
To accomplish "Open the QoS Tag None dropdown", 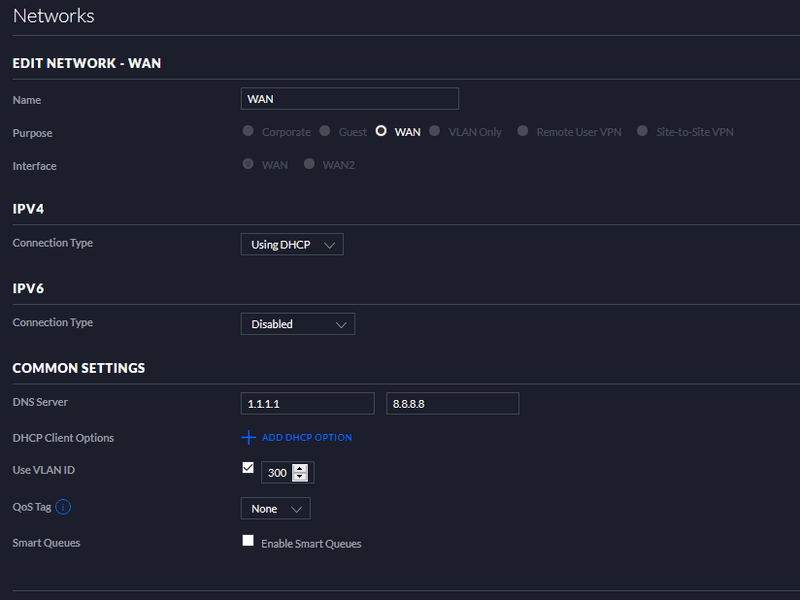I will 276,509.
